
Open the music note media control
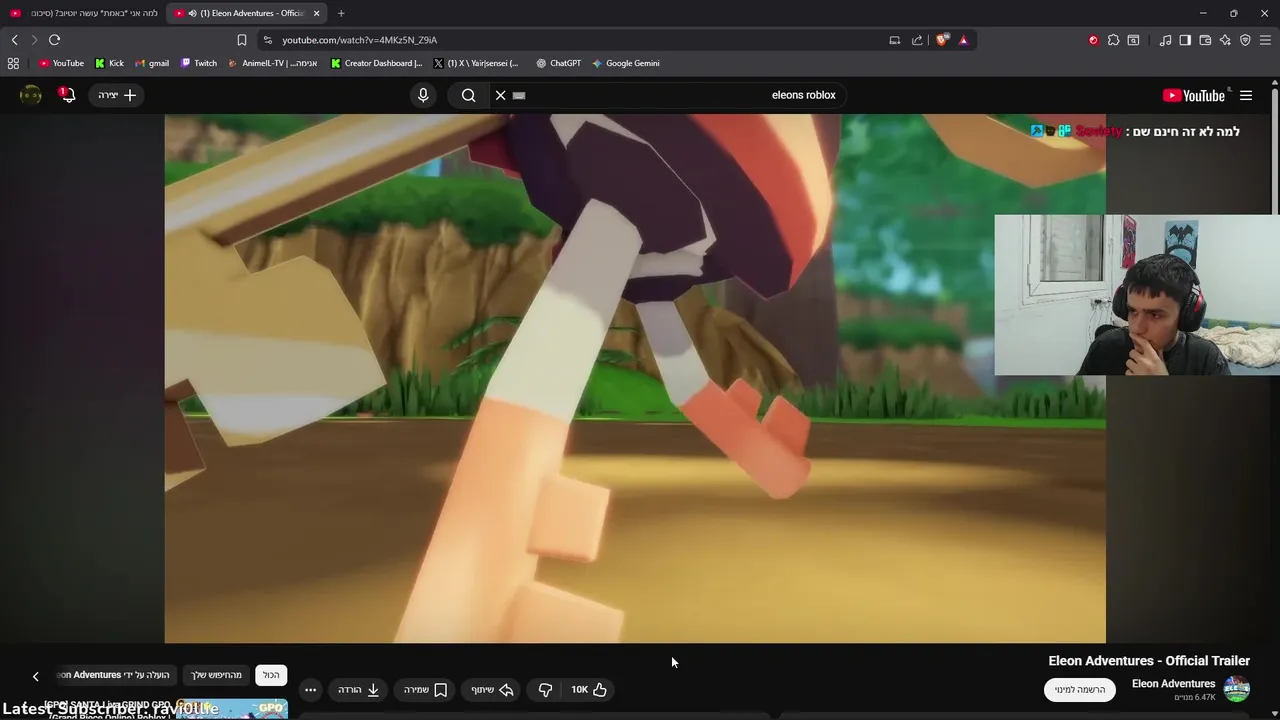(x=1165, y=40)
